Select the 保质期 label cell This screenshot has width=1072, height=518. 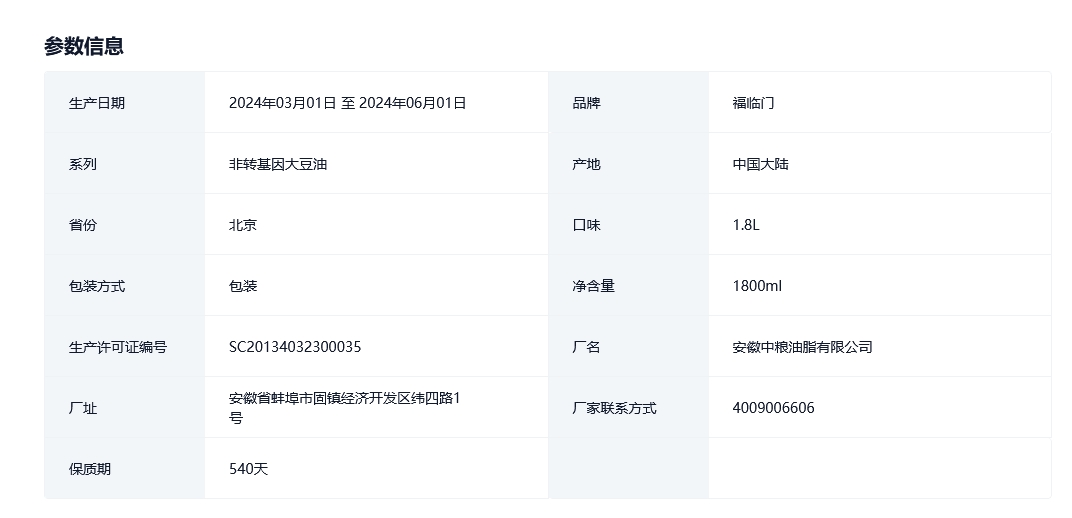pos(124,468)
